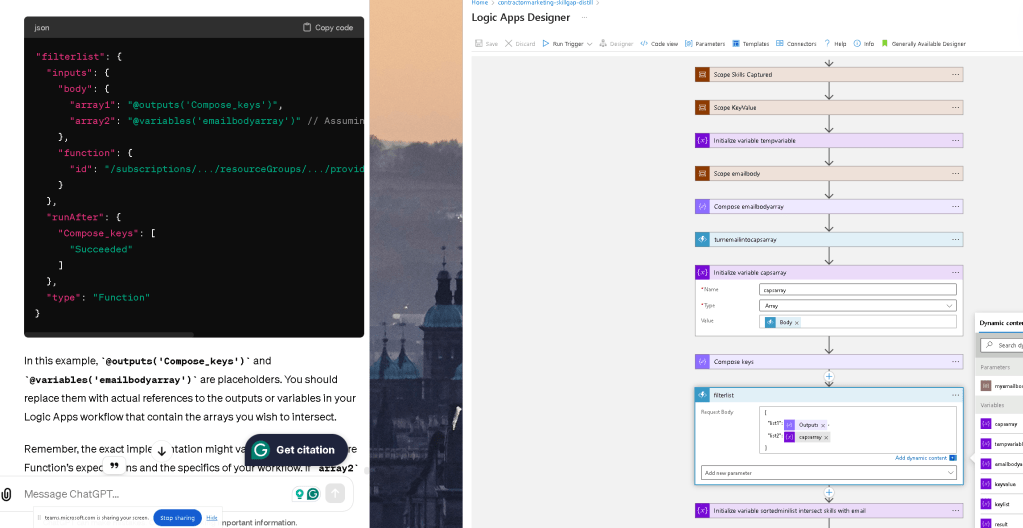This screenshot has width=1023, height=528.
Task: Select keylist variable in dynamic content
Action: [x=1001, y=505]
